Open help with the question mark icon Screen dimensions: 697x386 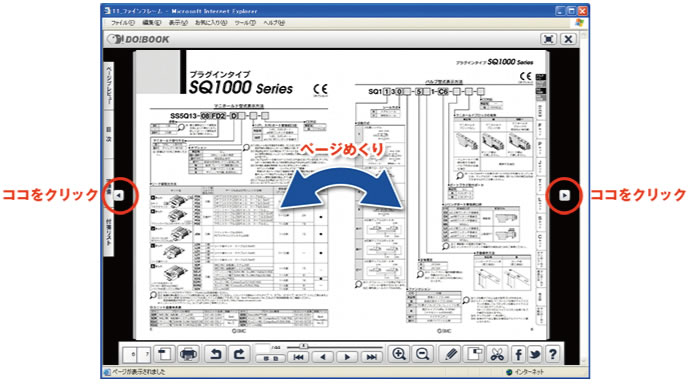point(553,354)
